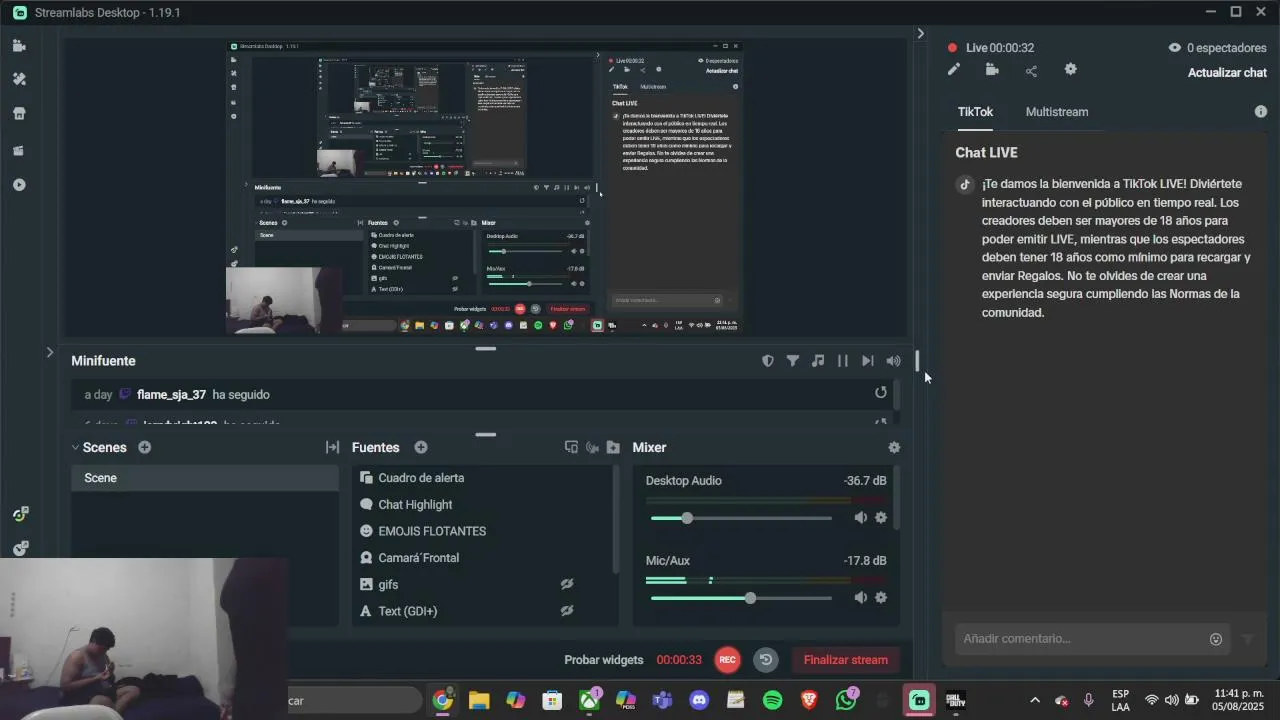Click the Minifuente safe mode shield icon
This screenshot has width=1280, height=720.
pyautogui.click(x=768, y=361)
